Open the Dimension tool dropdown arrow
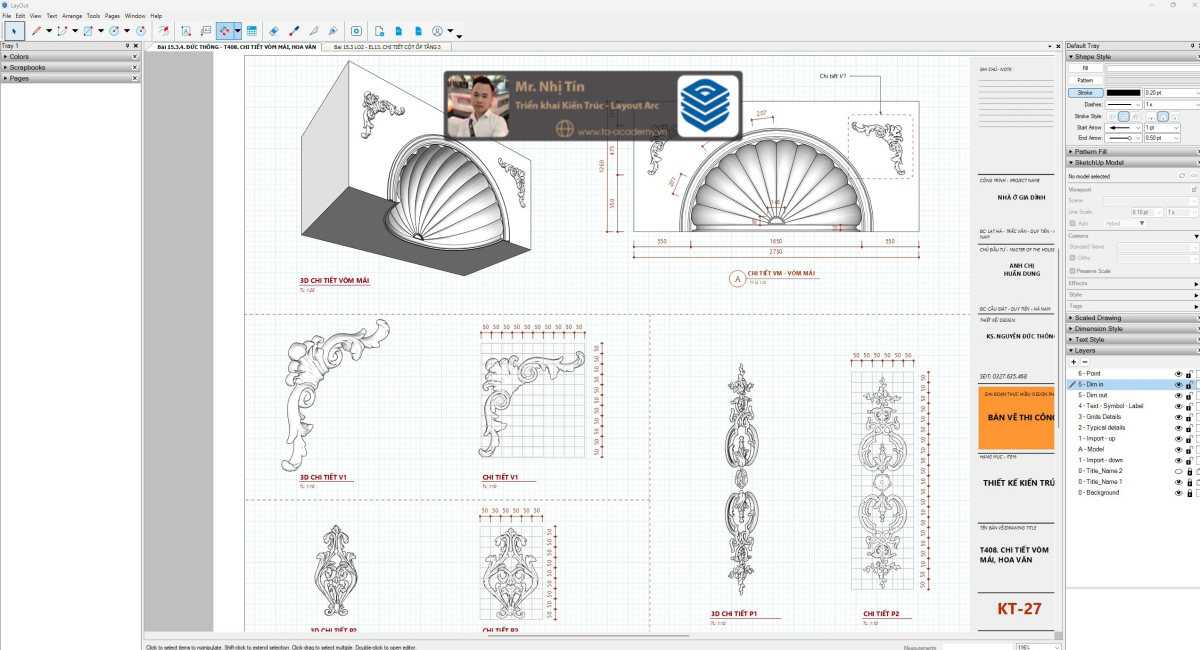 pyautogui.click(x=237, y=31)
